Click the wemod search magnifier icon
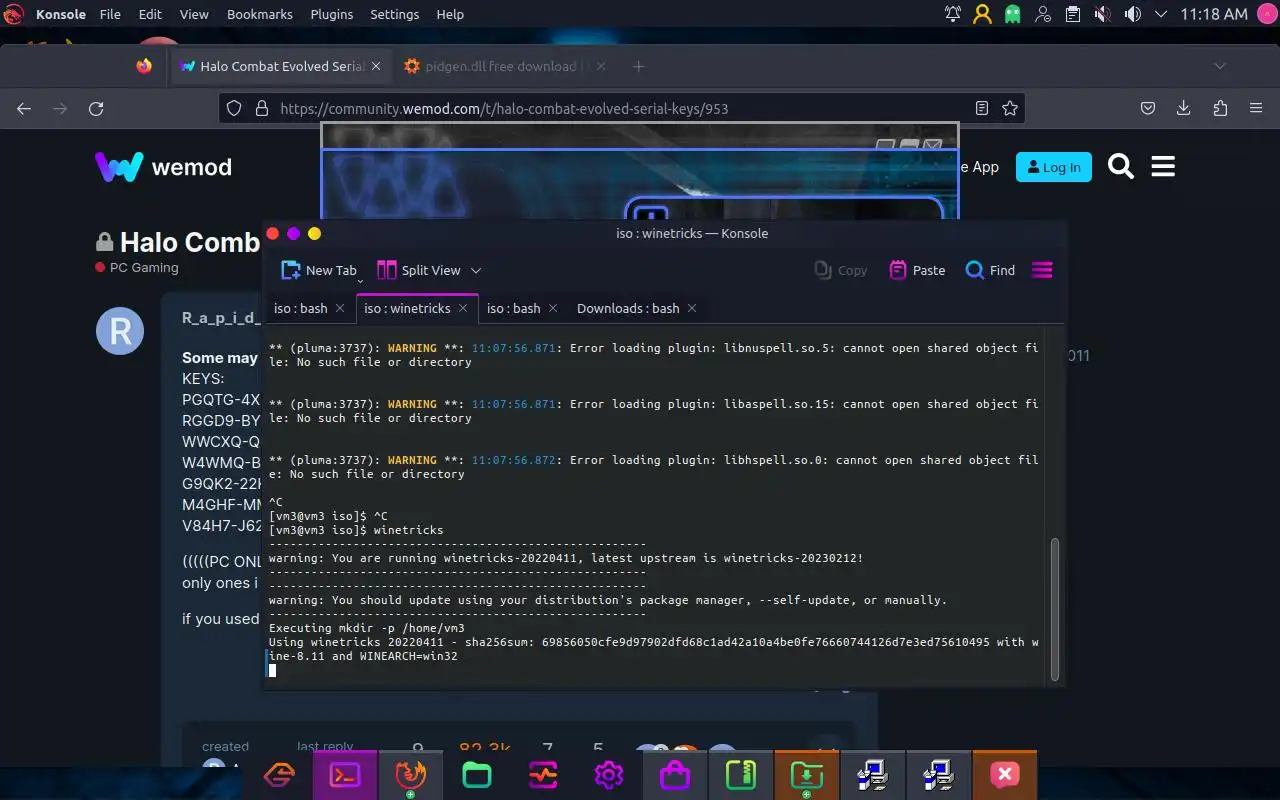The image size is (1280, 800). 1121,167
